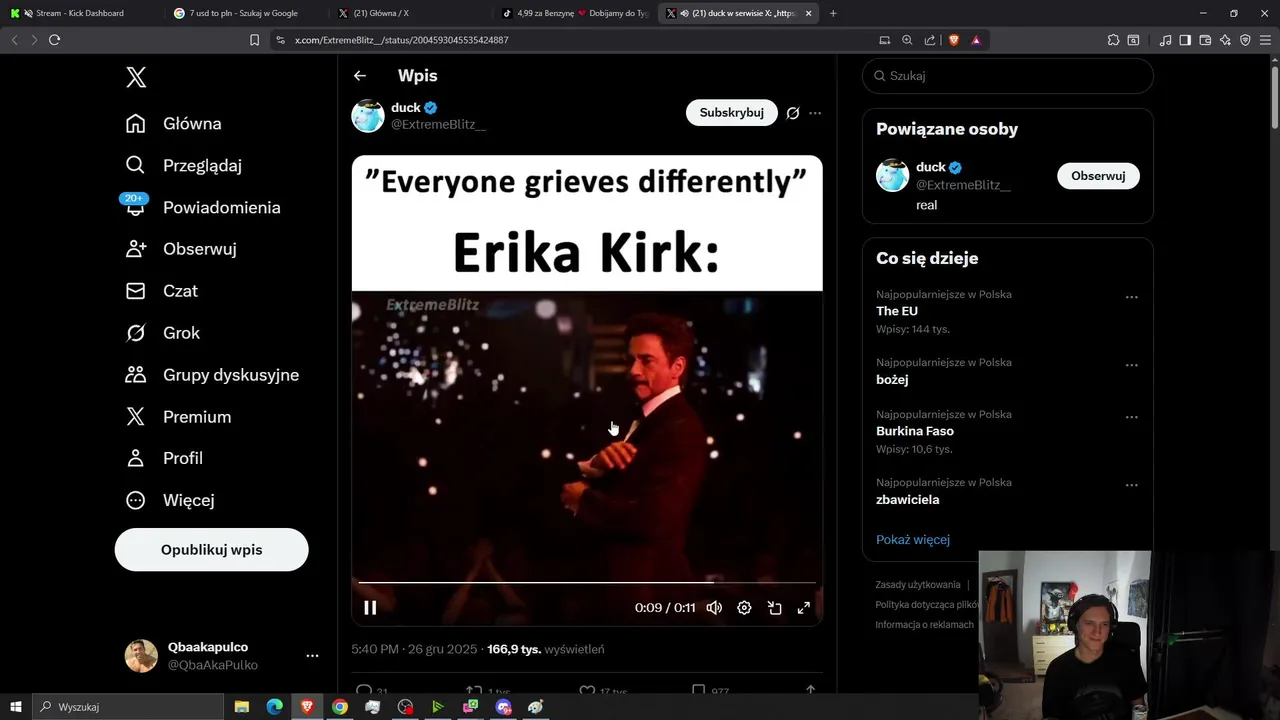1280x720 pixels.
Task: Click the Qbaakapulco account avatar
Action: [141, 656]
